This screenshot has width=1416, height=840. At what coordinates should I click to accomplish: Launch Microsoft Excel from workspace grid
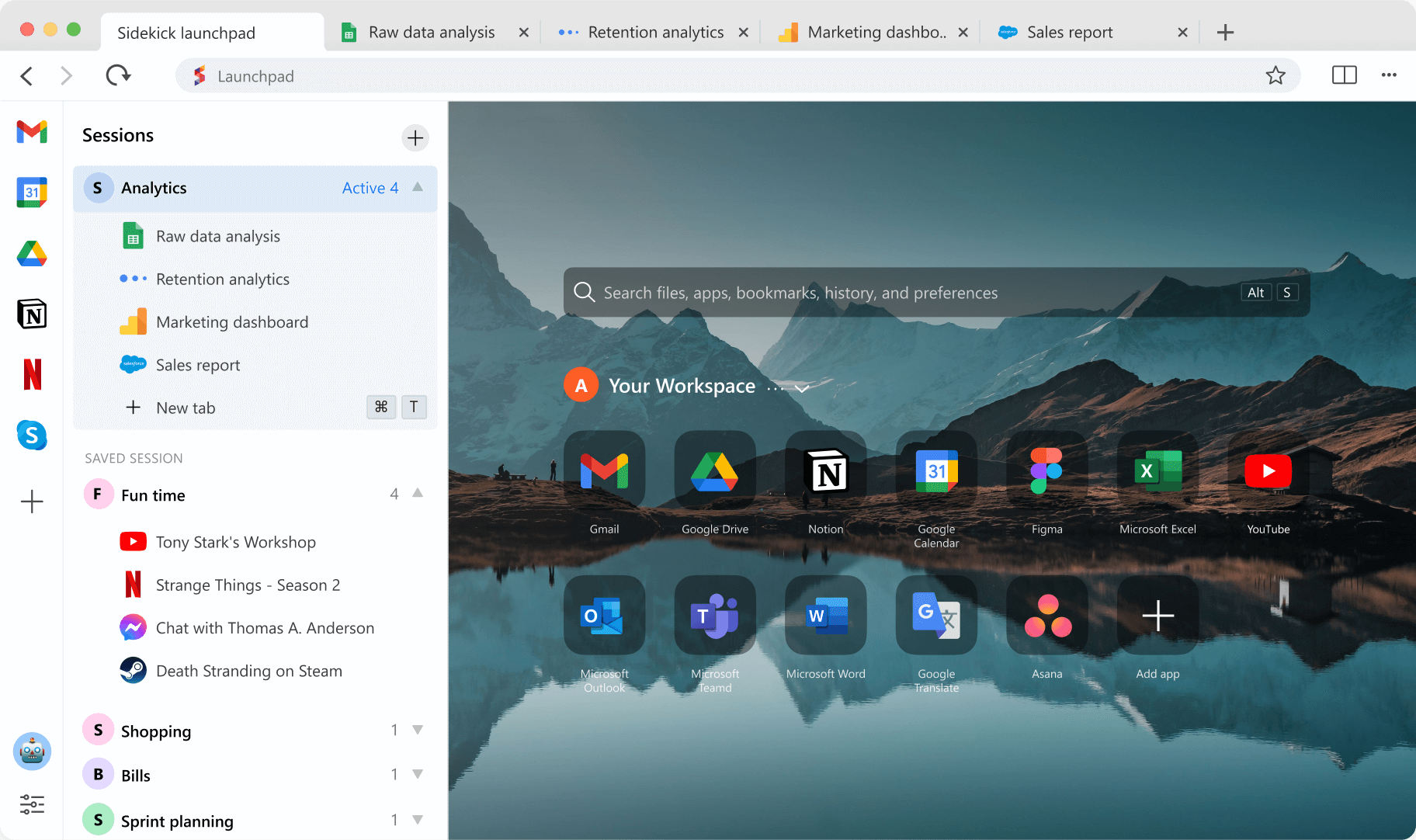pyautogui.click(x=1157, y=470)
